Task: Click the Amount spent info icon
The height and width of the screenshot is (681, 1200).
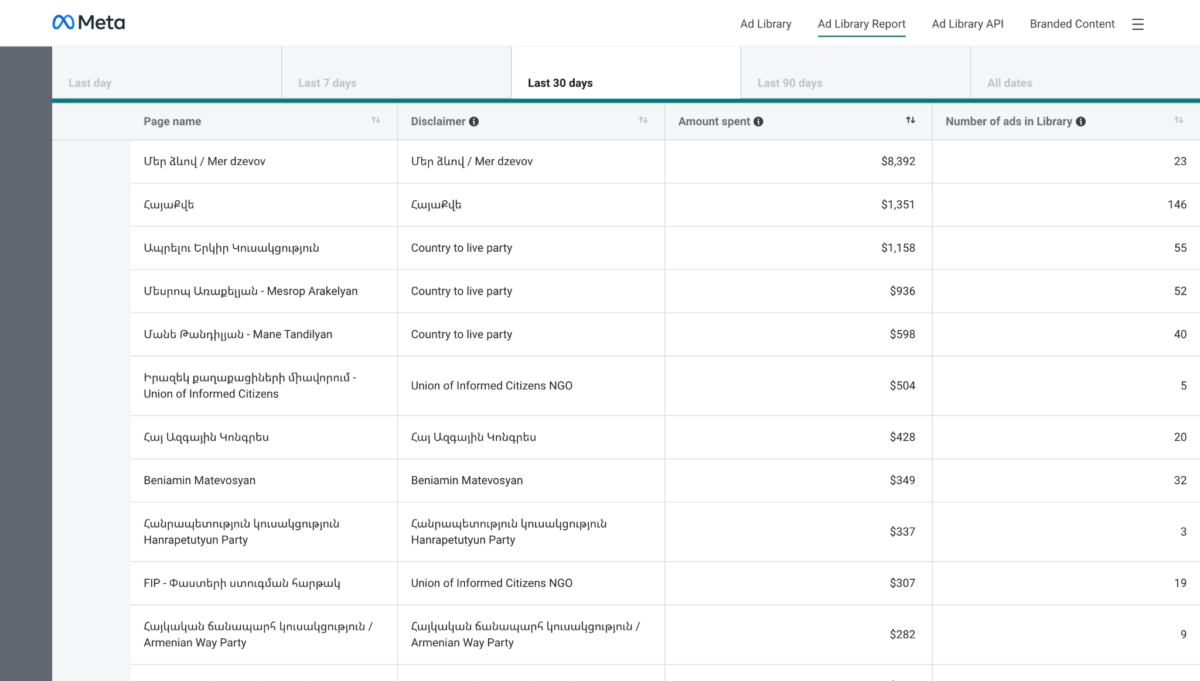Action: (x=758, y=122)
